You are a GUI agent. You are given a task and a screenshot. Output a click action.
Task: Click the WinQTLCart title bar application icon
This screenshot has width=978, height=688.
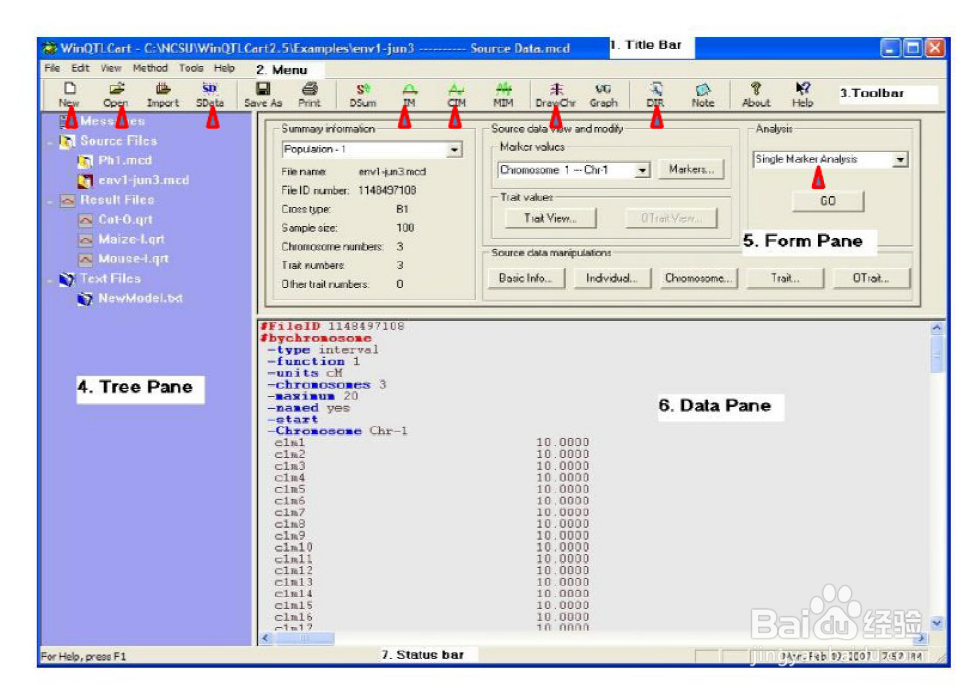[x=50, y=48]
